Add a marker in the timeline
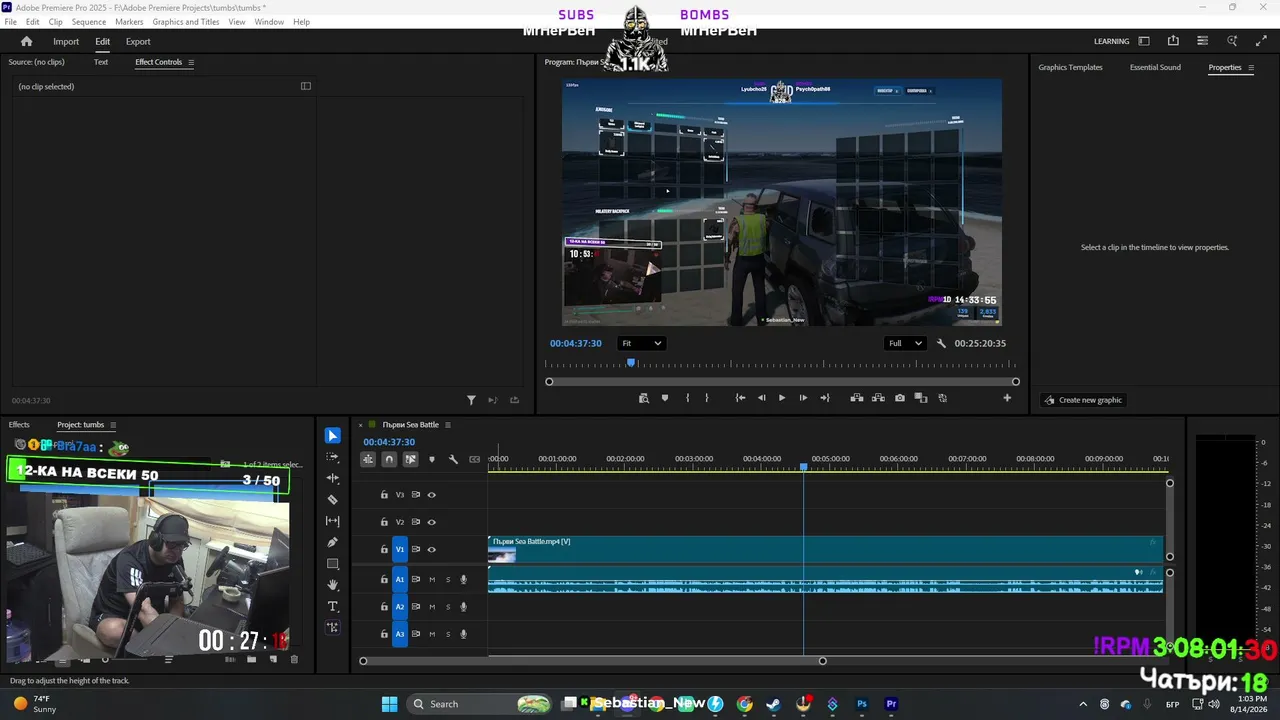 432,459
